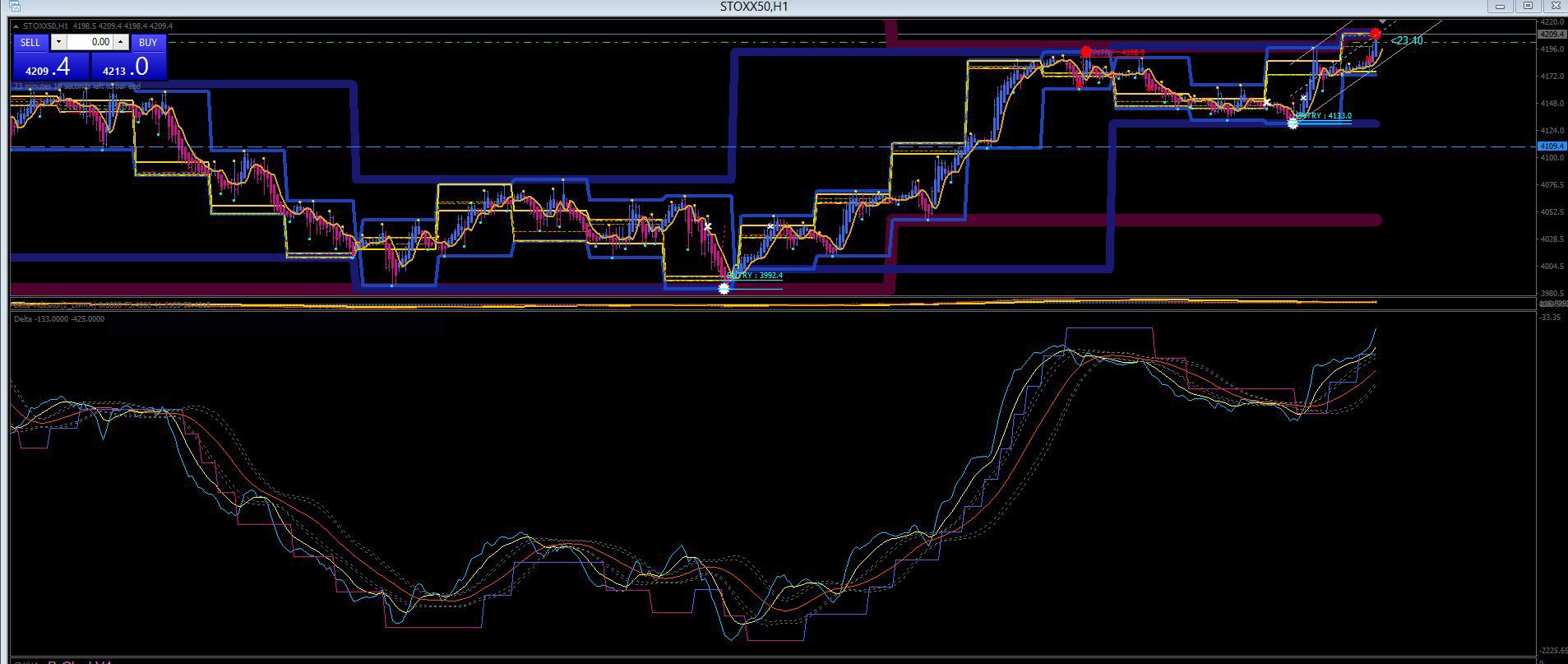Select the white burst marker at ENTRY 4133.0
The height and width of the screenshot is (664, 1568).
click(x=1293, y=123)
